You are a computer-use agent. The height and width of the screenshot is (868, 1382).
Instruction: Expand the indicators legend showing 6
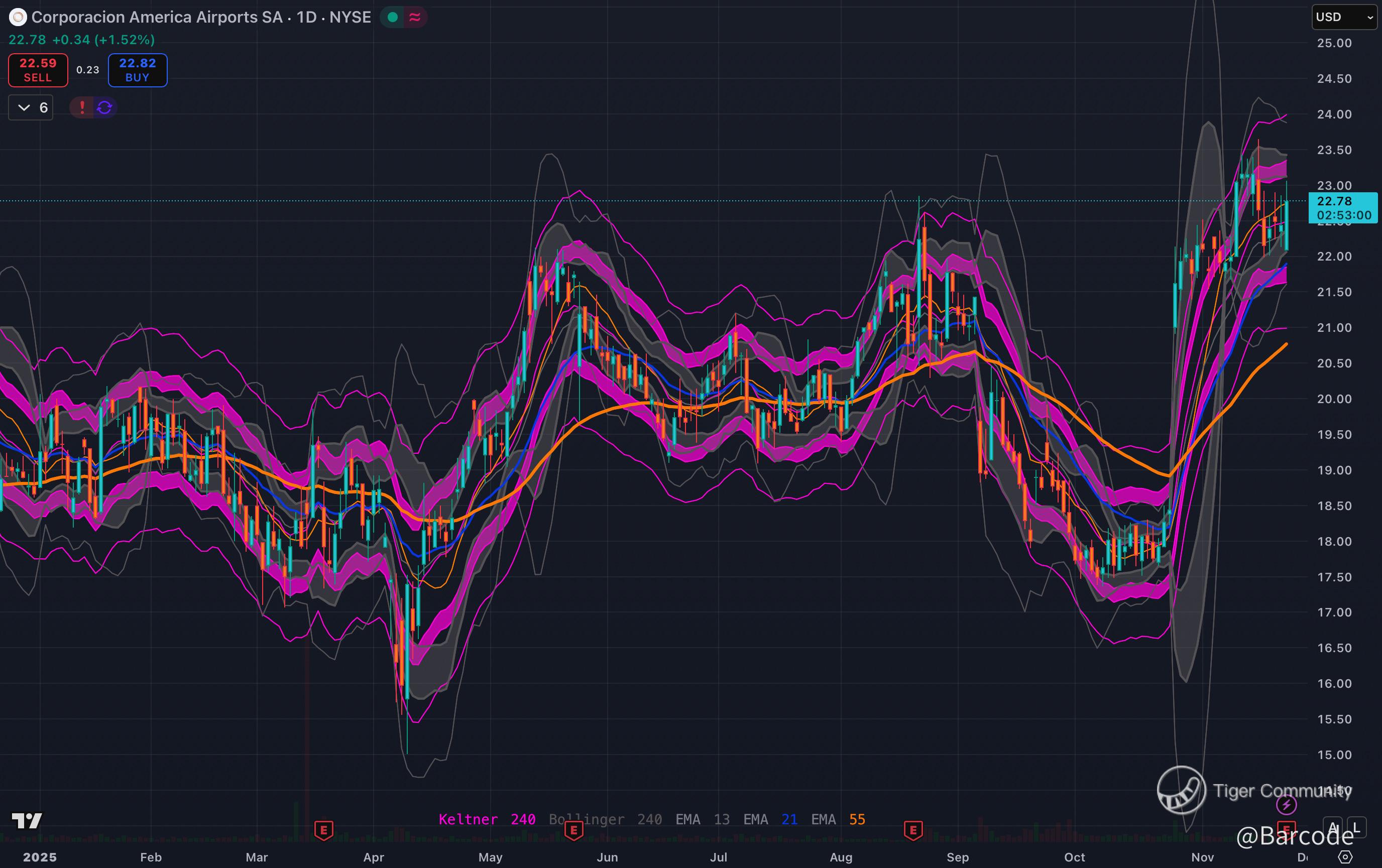(31, 107)
